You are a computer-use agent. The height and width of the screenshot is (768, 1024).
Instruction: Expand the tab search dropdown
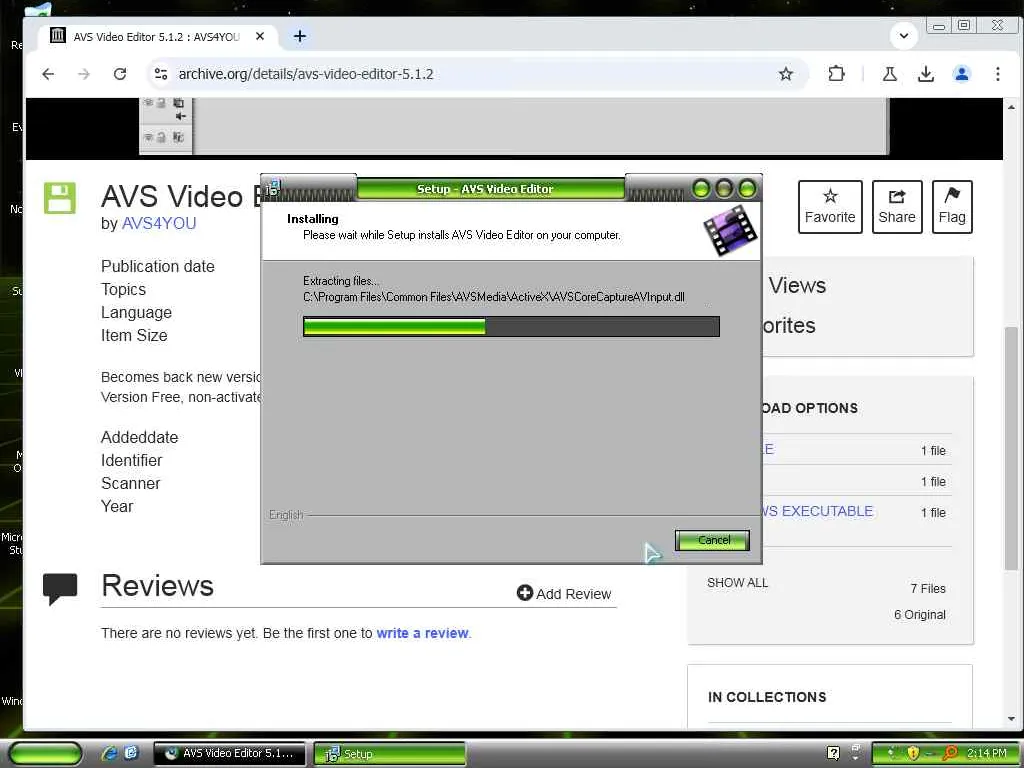point(904,36)
